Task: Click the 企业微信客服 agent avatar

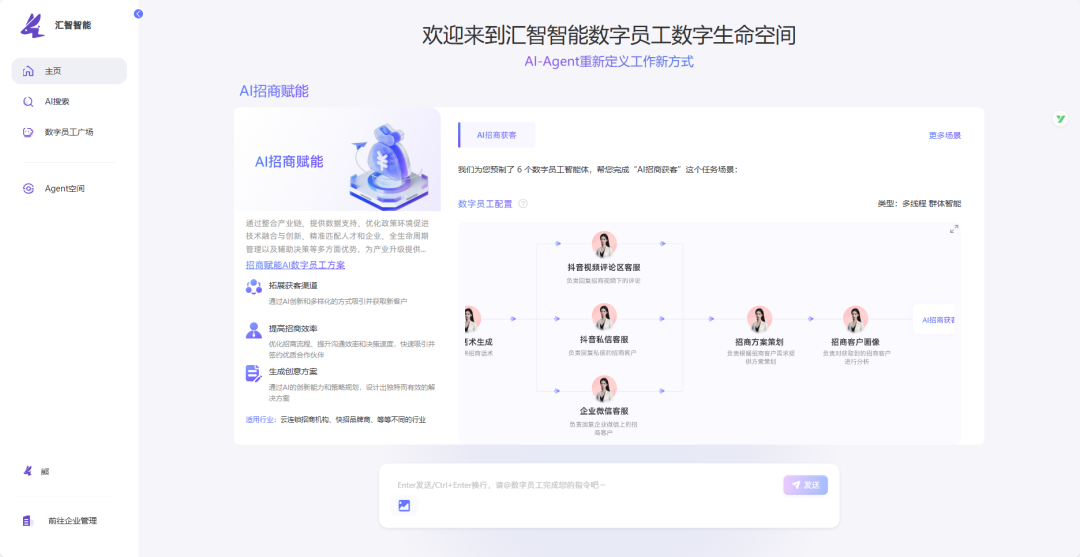Action: click(x=604, y=389)
